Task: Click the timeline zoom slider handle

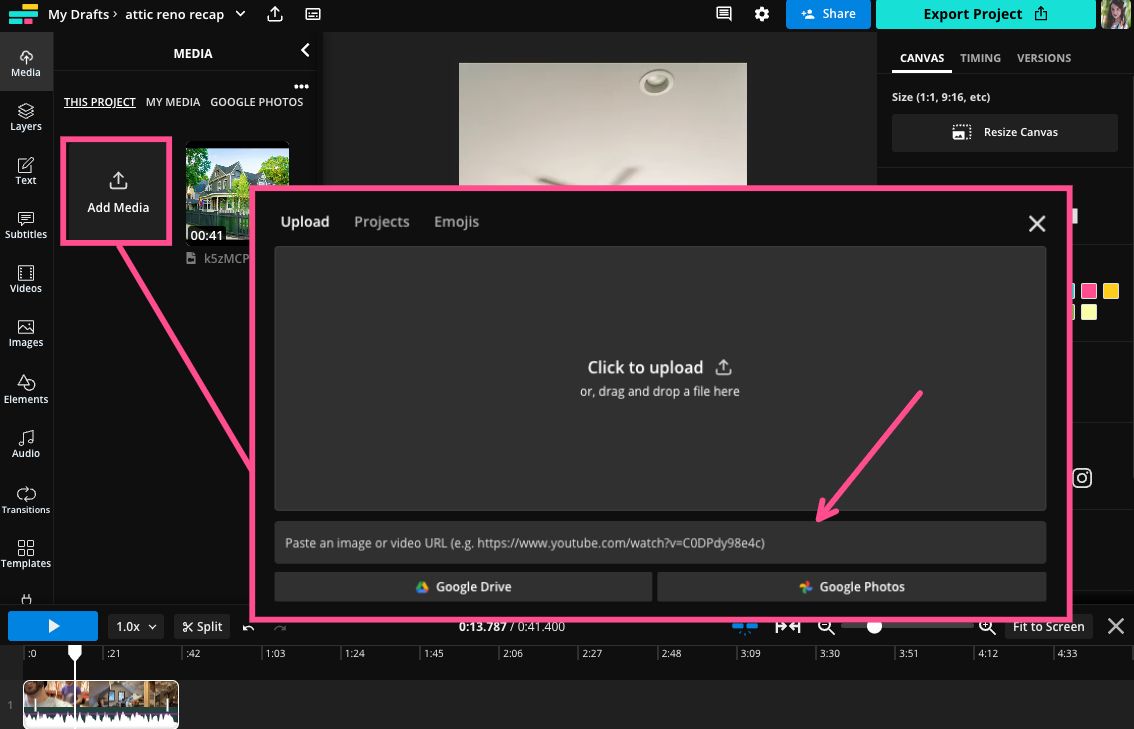Action: [874, 626]
